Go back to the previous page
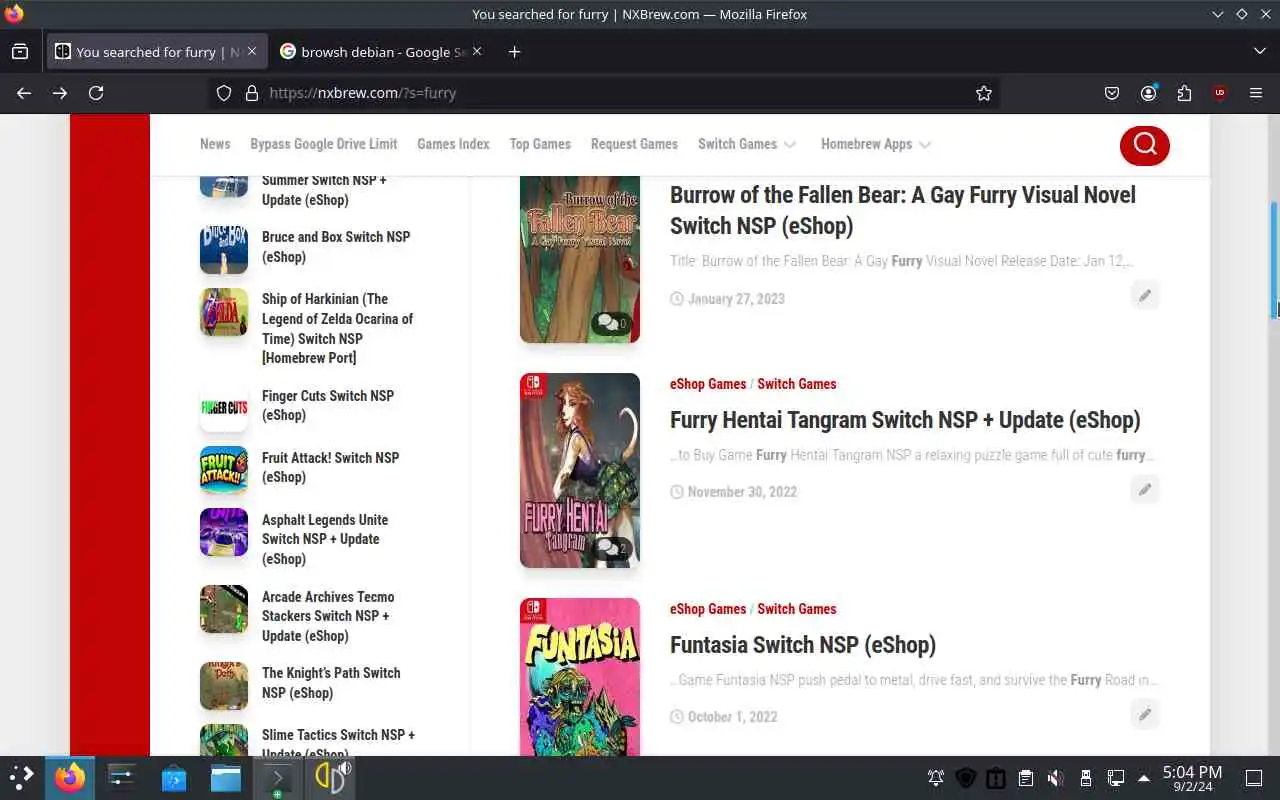The height and width of the screenshot is (800, 1280). tap(24, 93)
